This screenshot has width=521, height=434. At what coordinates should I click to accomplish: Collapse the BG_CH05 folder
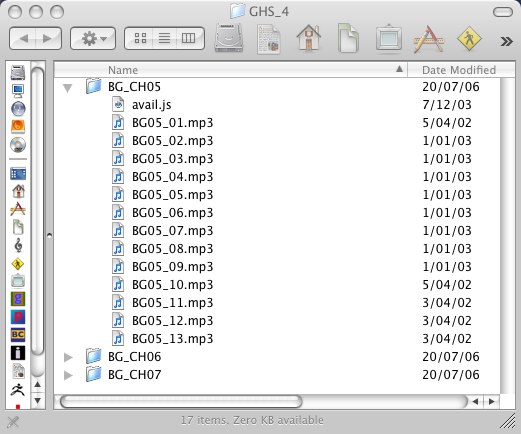pos(68,88)
